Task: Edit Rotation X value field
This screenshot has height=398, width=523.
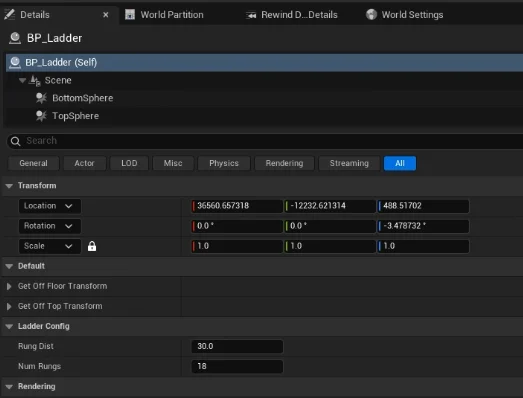Action: [x=237, y=226]
